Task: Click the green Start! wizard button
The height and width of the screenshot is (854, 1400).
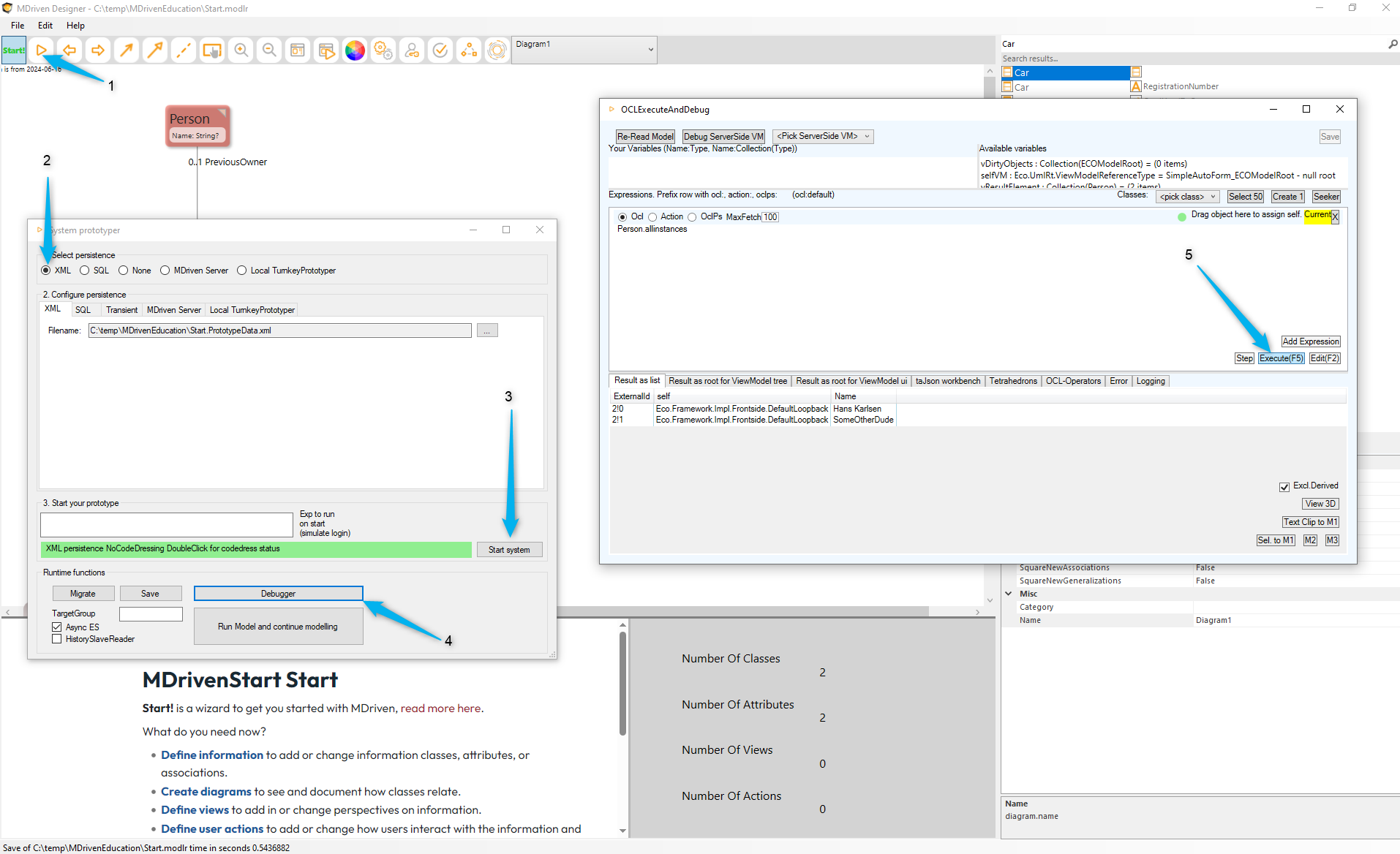Action: (13, 50)
